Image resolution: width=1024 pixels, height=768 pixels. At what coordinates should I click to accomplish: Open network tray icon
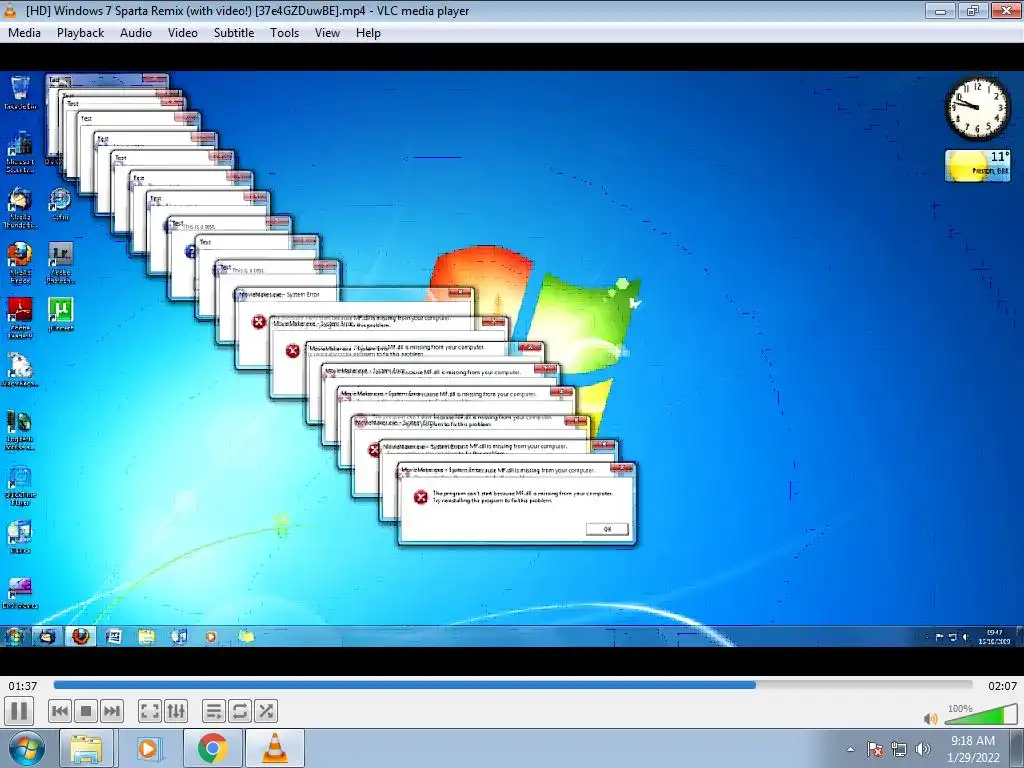click(899, 749)
